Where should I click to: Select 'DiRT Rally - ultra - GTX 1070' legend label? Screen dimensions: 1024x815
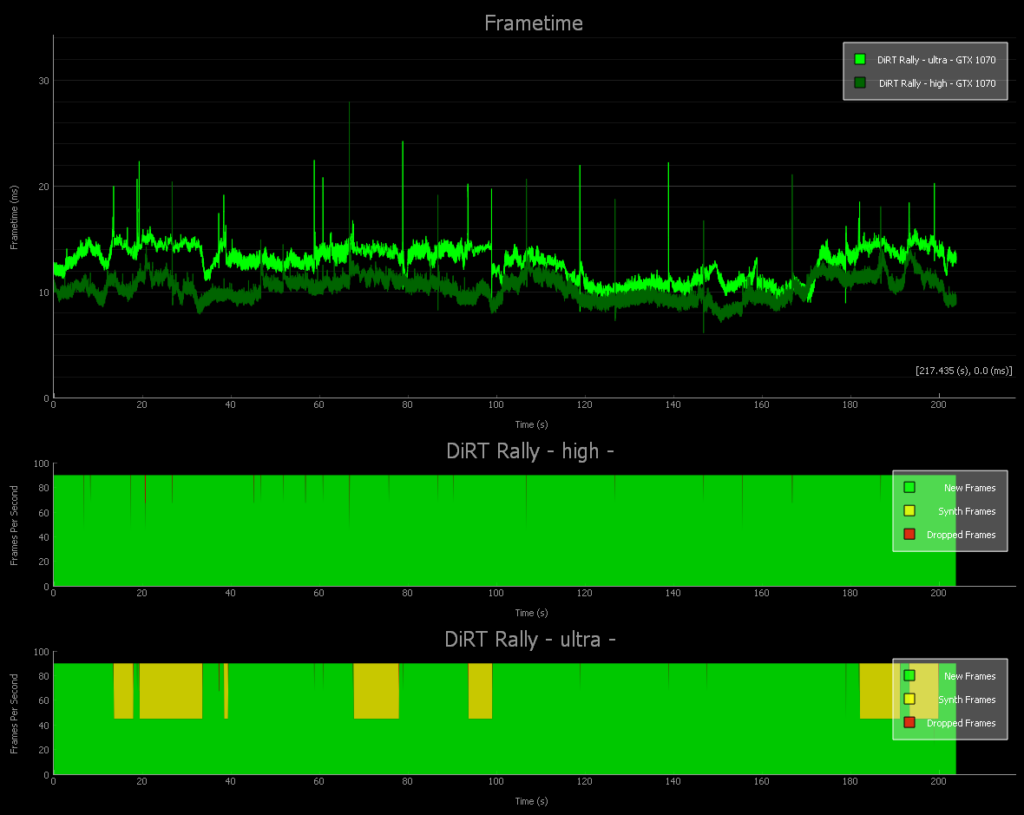point(936,60)
